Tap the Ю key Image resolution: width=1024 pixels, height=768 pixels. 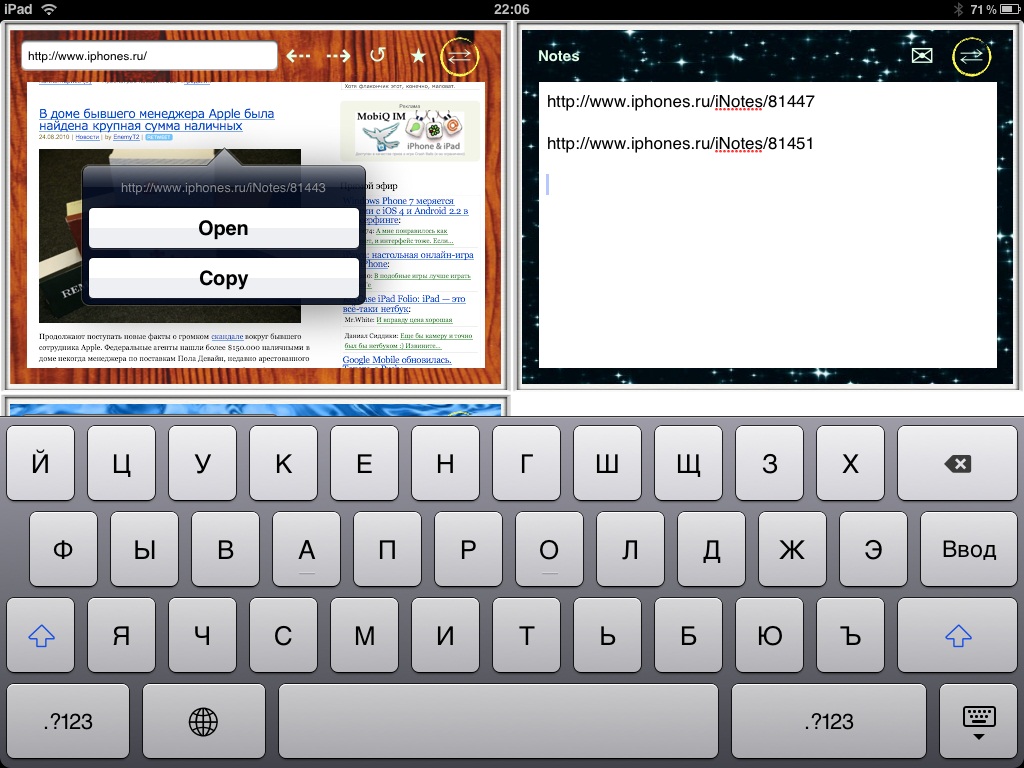(x=769, y=635)
